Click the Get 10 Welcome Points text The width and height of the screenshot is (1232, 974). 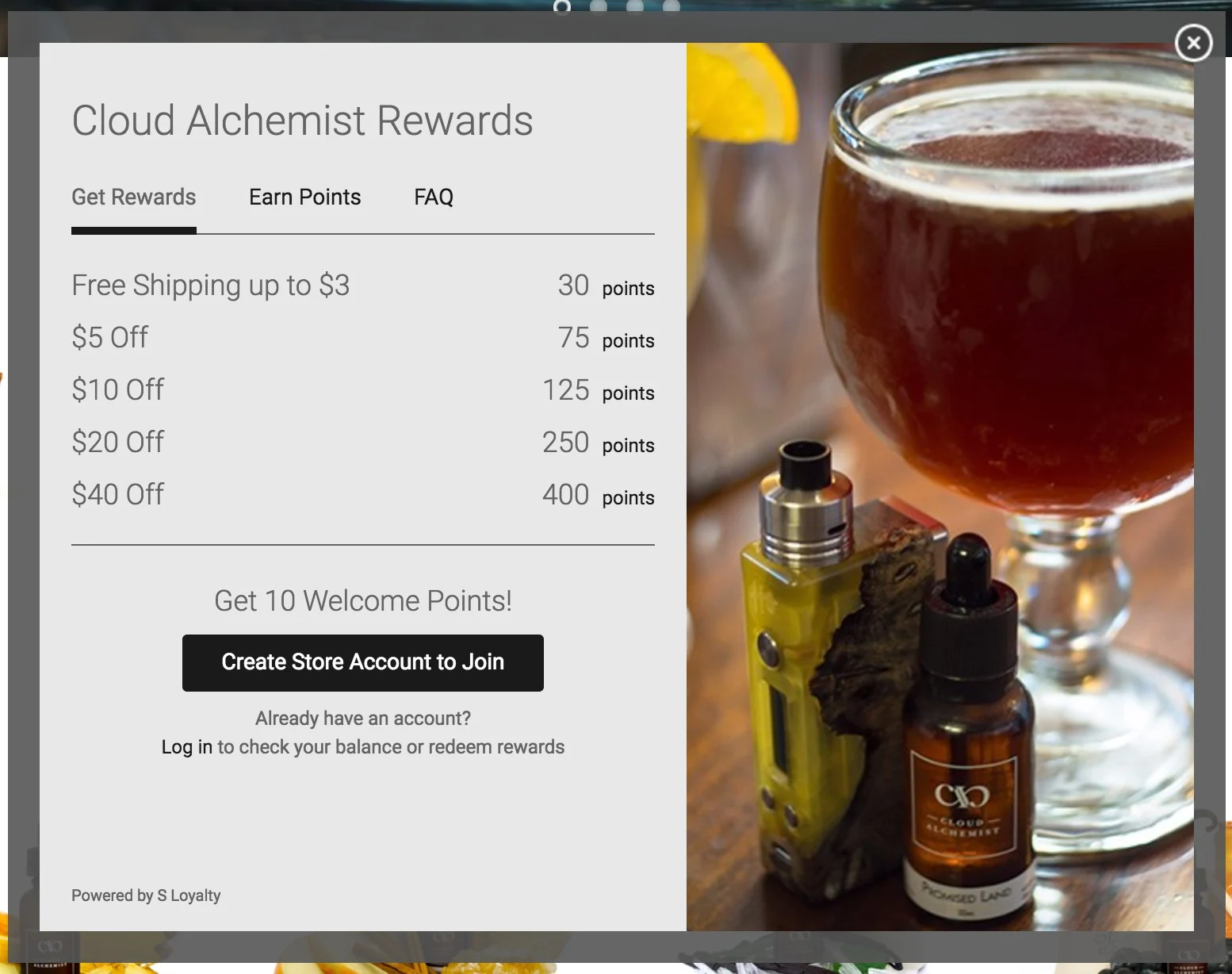pos(363,601)
